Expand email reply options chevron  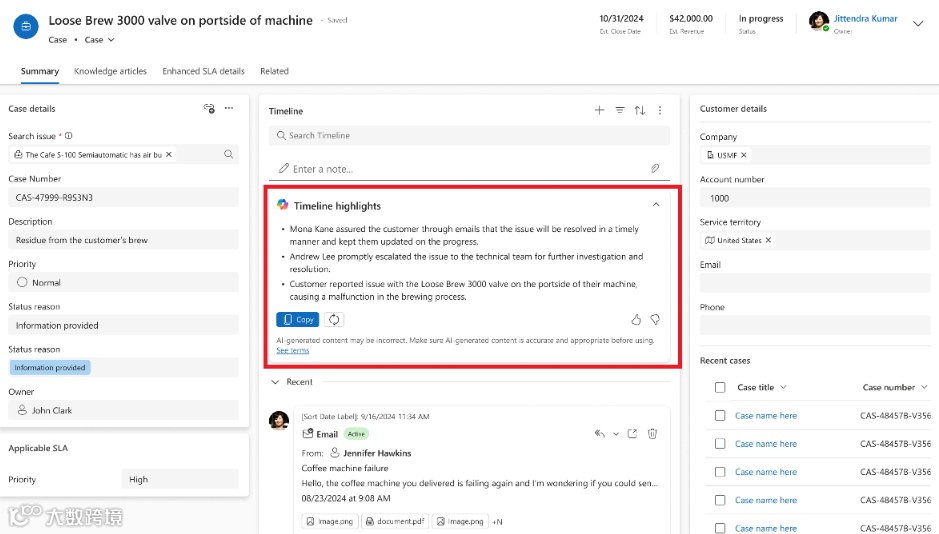point(616,433)
